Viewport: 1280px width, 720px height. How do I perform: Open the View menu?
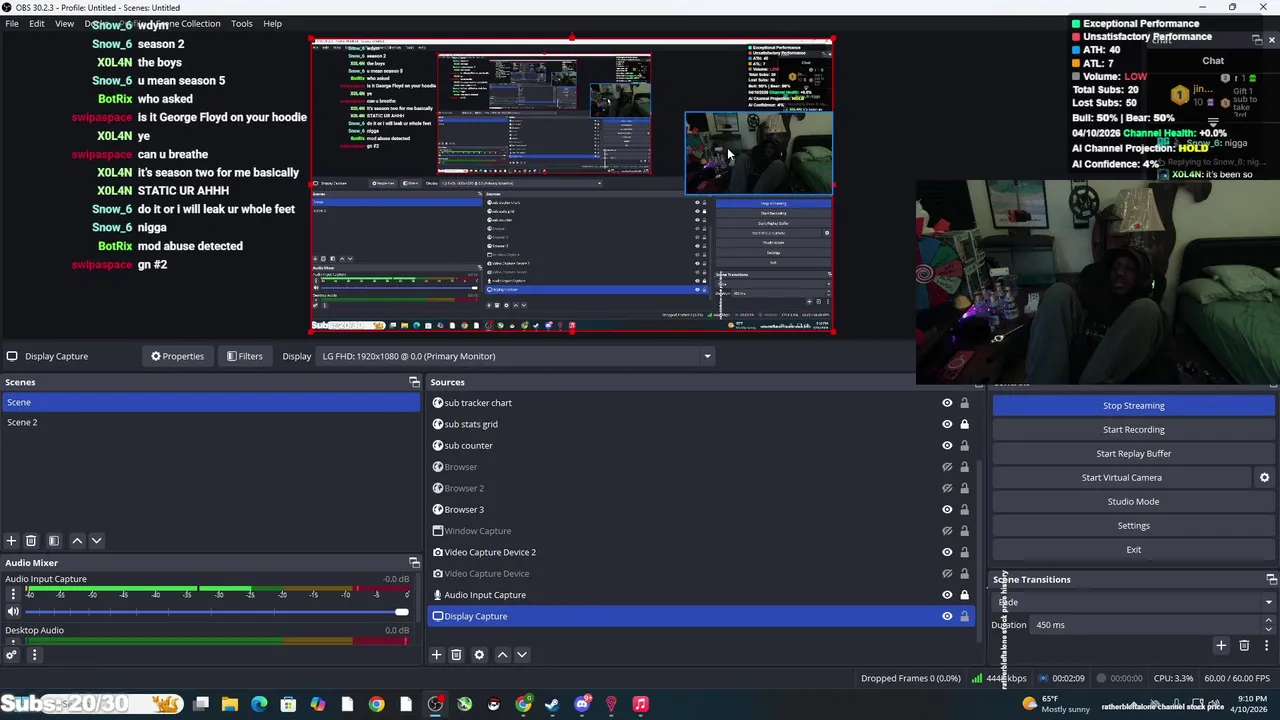pos(64,23)
